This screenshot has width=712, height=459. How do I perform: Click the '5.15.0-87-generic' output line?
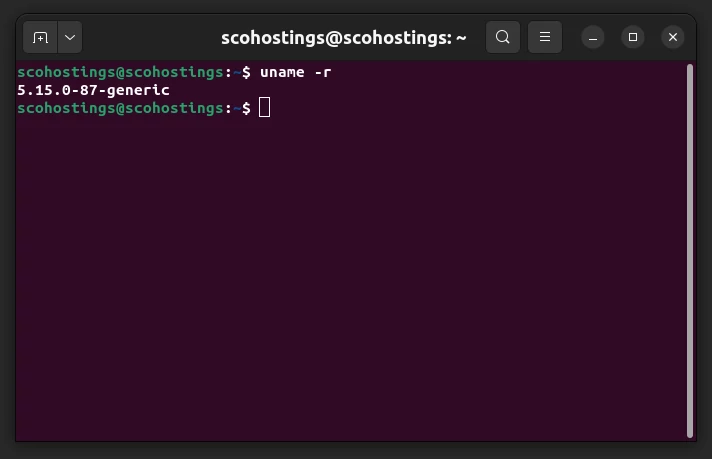click(x=94, y=90)
